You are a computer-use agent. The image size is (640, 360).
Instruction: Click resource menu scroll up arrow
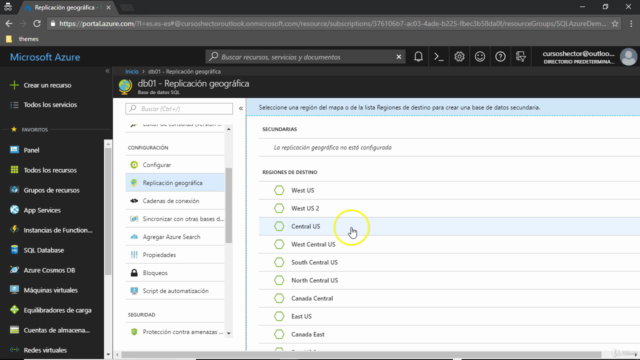click(229, 129)
